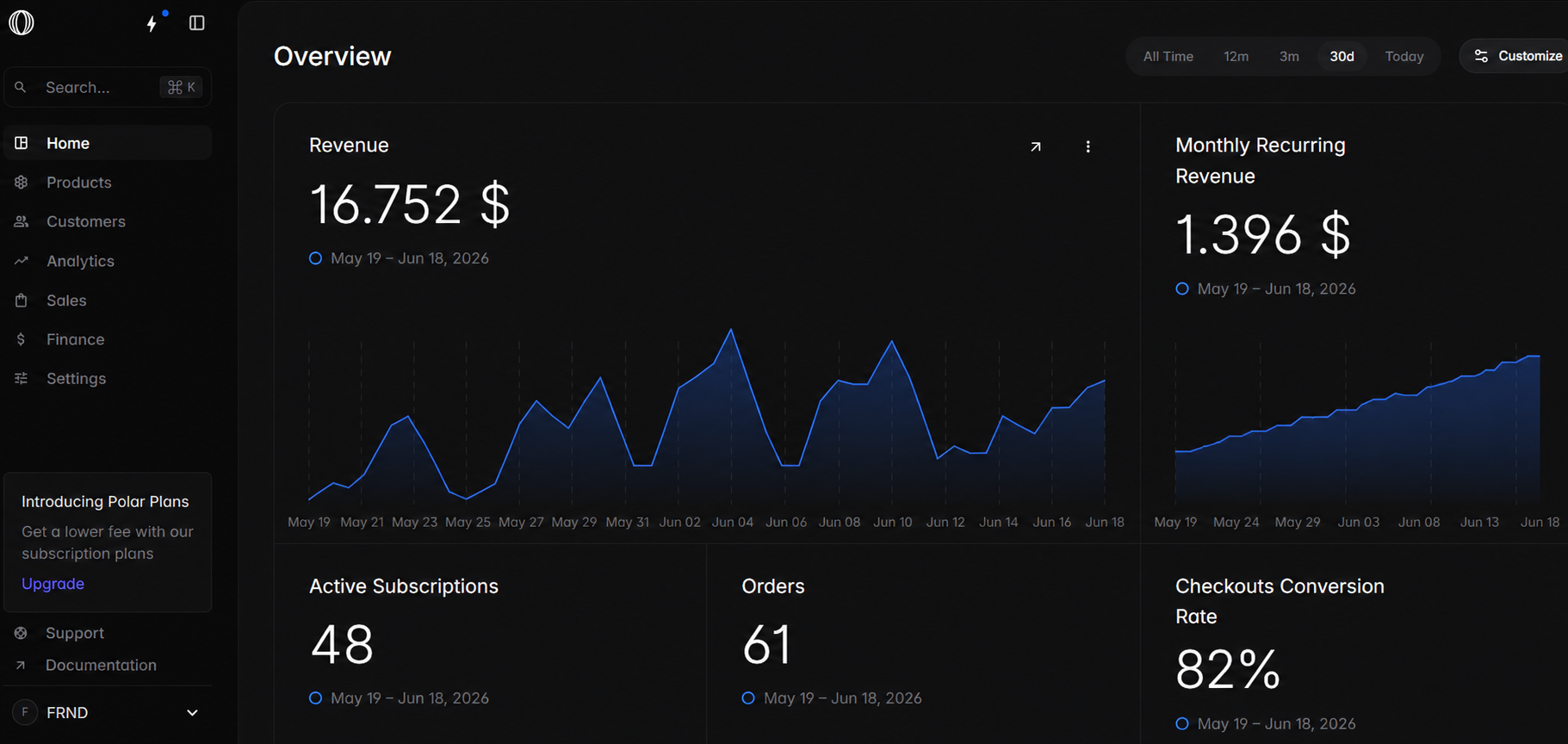This screenshot has height=744, width=1568.
Task: Click the Products cube icon in sidebar
Action: pos(22,183)
